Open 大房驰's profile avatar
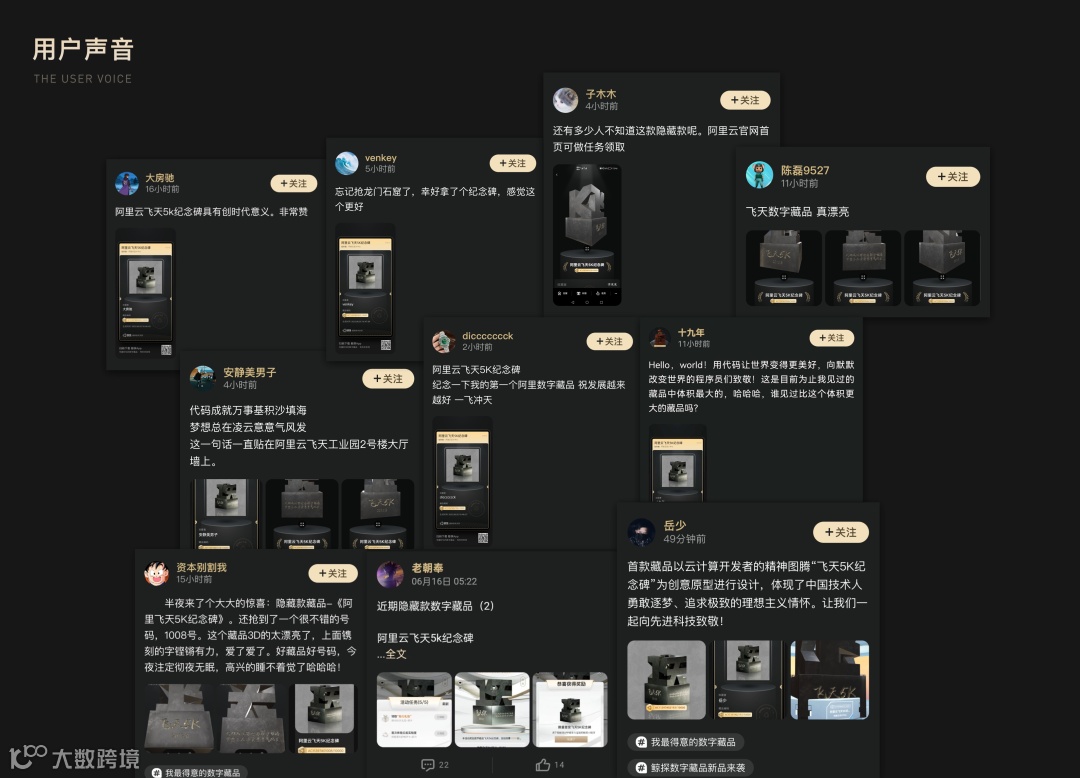Viewport: 1080px width, 778px height. [x=127, y=183]
